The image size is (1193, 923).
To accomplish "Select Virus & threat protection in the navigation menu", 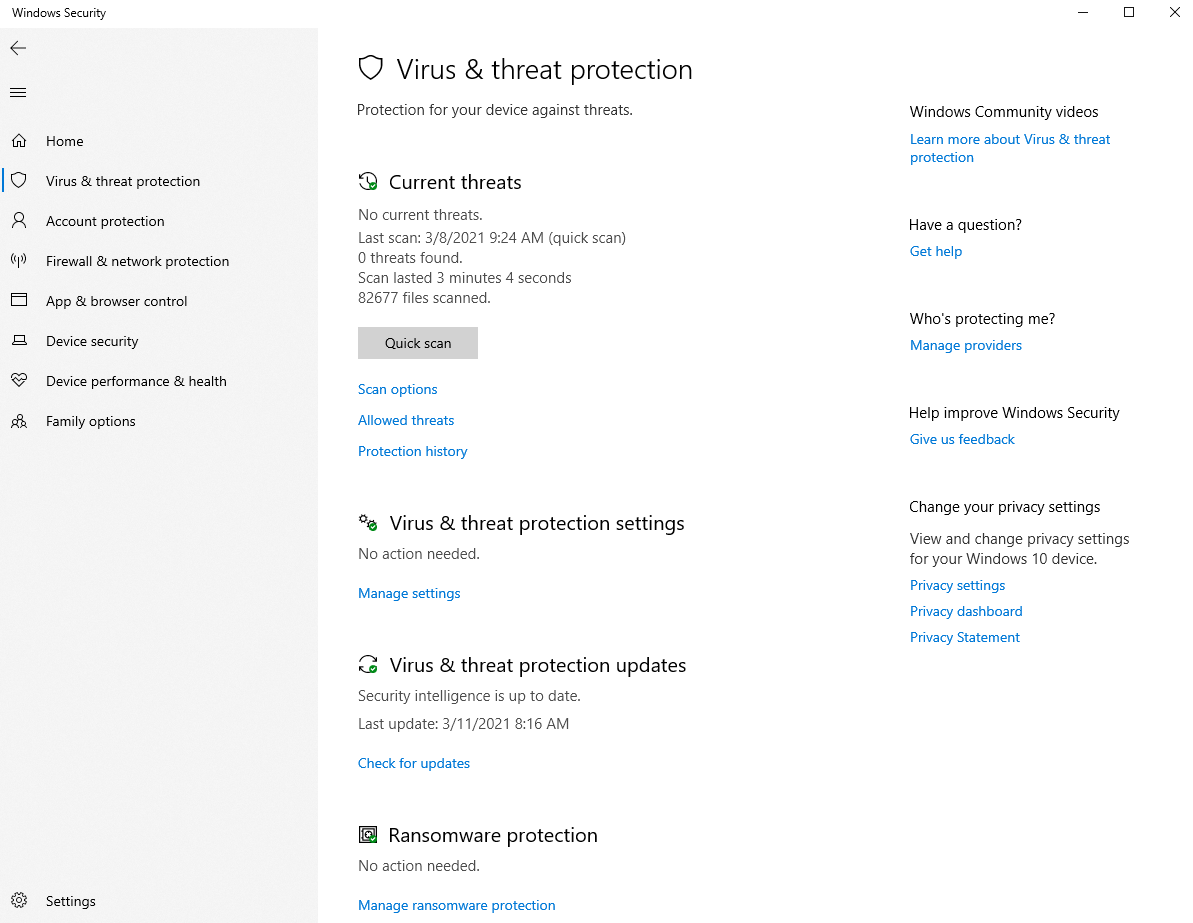I will click(122, 180).
